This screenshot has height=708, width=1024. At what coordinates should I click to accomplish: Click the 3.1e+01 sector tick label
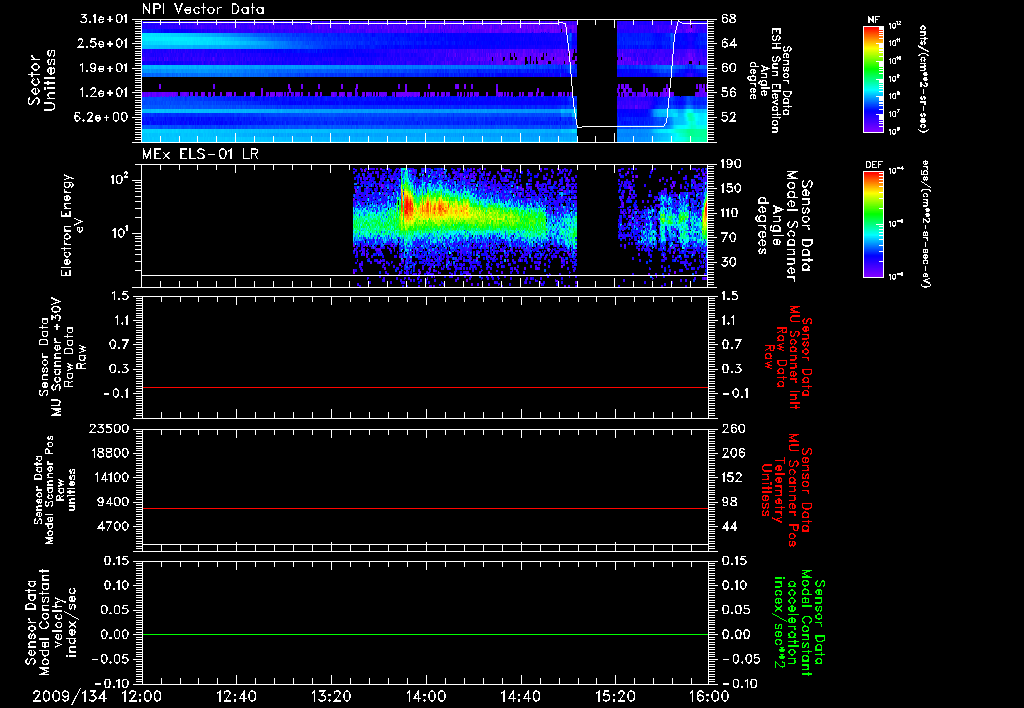click(x=104, y=19)
